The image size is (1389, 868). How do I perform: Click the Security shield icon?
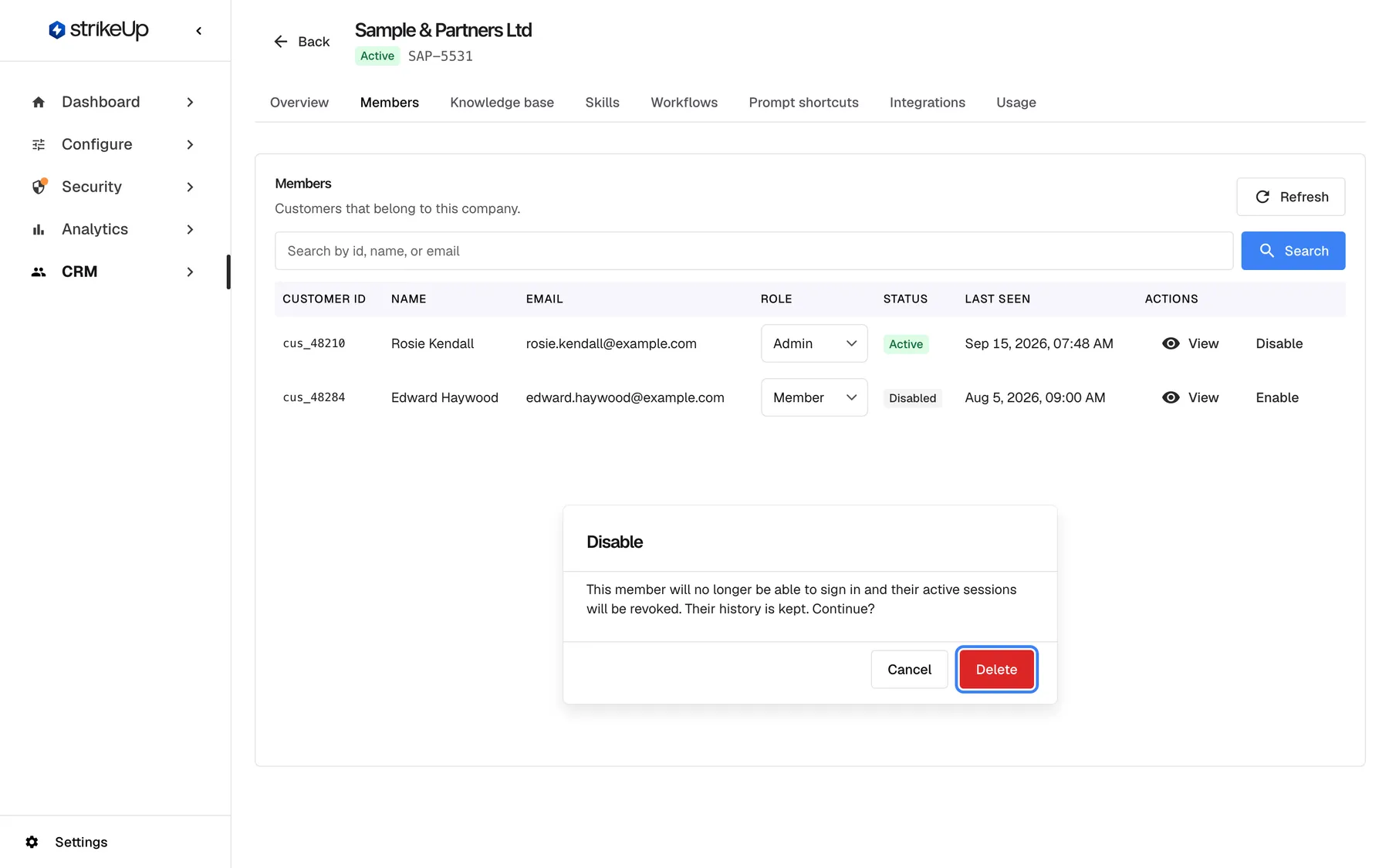tap(39, 187)
